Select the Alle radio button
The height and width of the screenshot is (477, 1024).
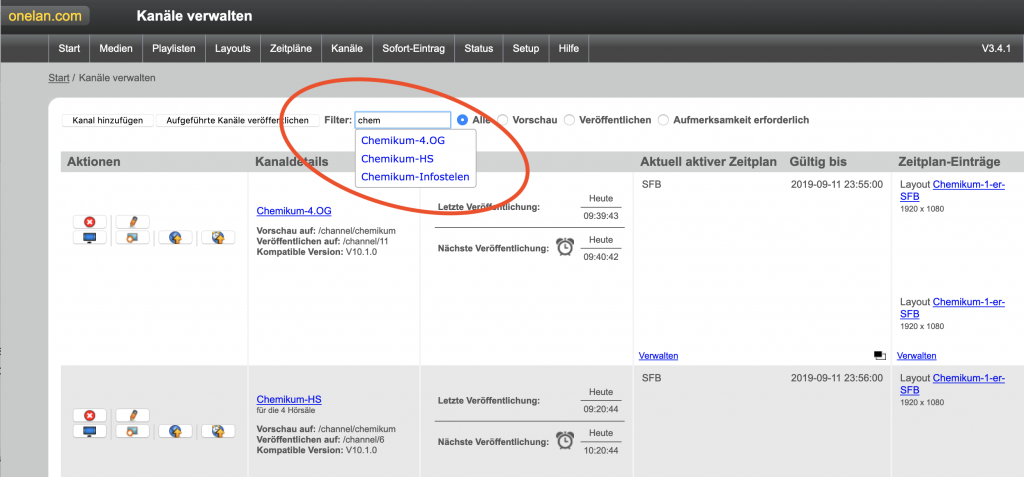(463, 120)
